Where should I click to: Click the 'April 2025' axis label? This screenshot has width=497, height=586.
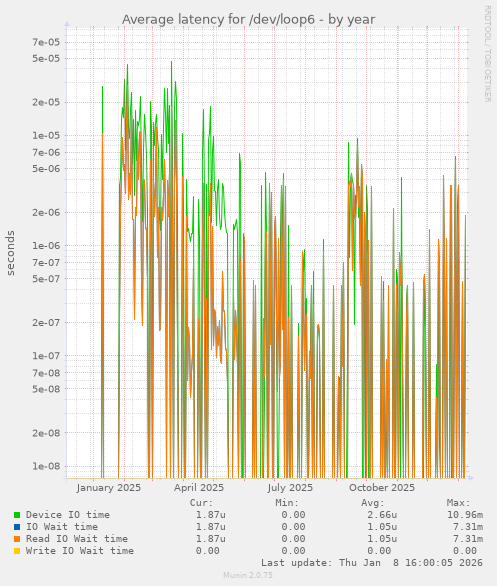pyautogui.click(x=199, y=488)
